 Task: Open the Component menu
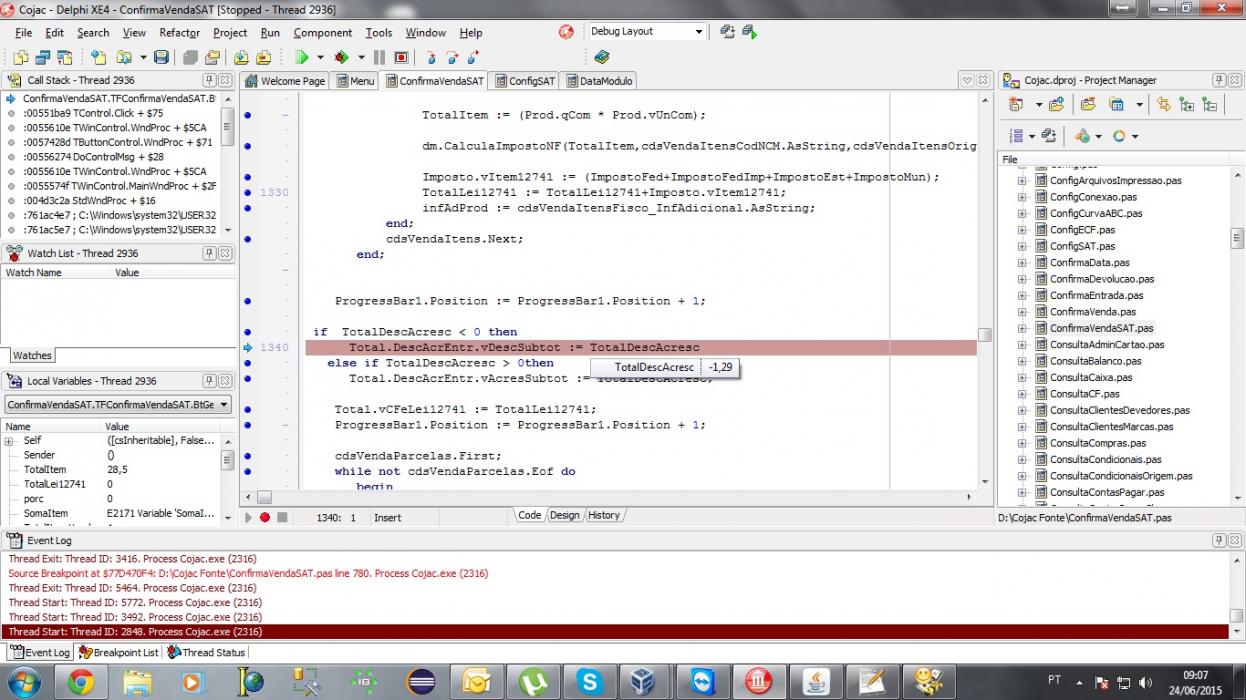[x=322, y=32]
